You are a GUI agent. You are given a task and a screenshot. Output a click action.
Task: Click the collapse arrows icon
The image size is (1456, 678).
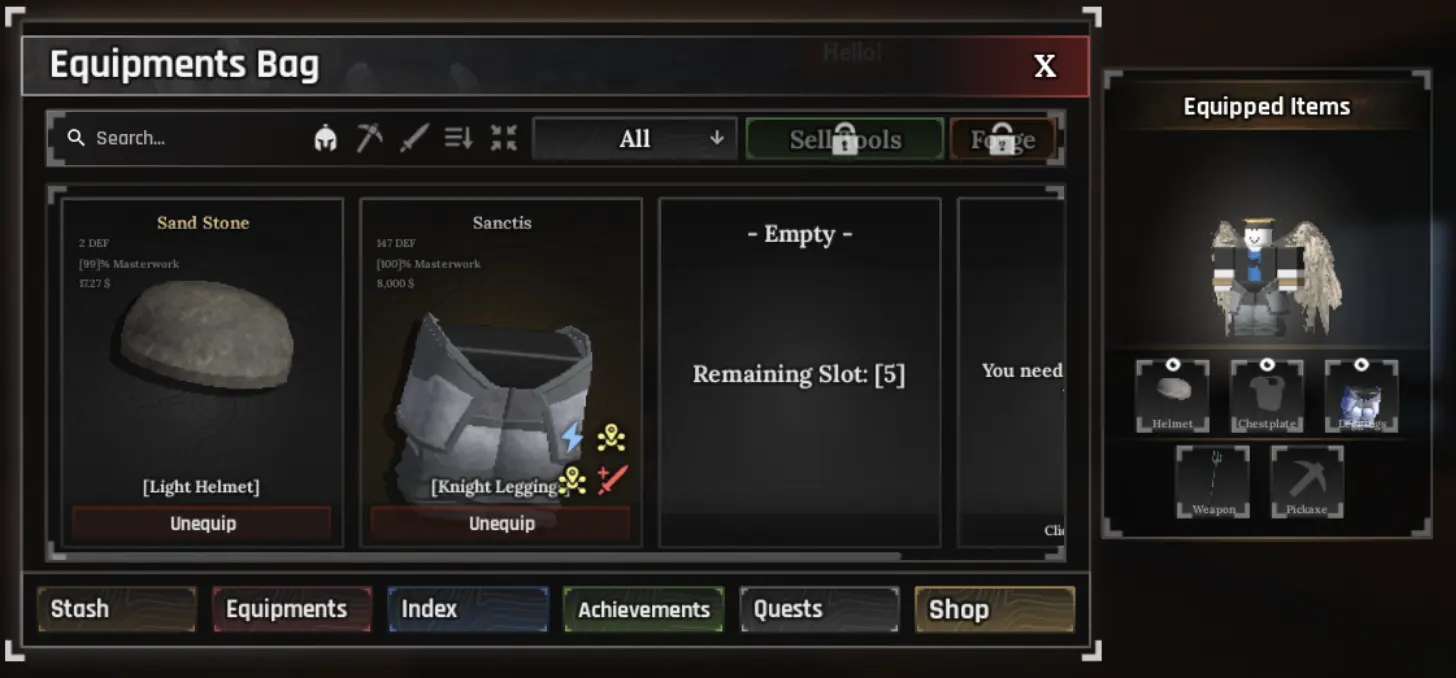point(504,138)
